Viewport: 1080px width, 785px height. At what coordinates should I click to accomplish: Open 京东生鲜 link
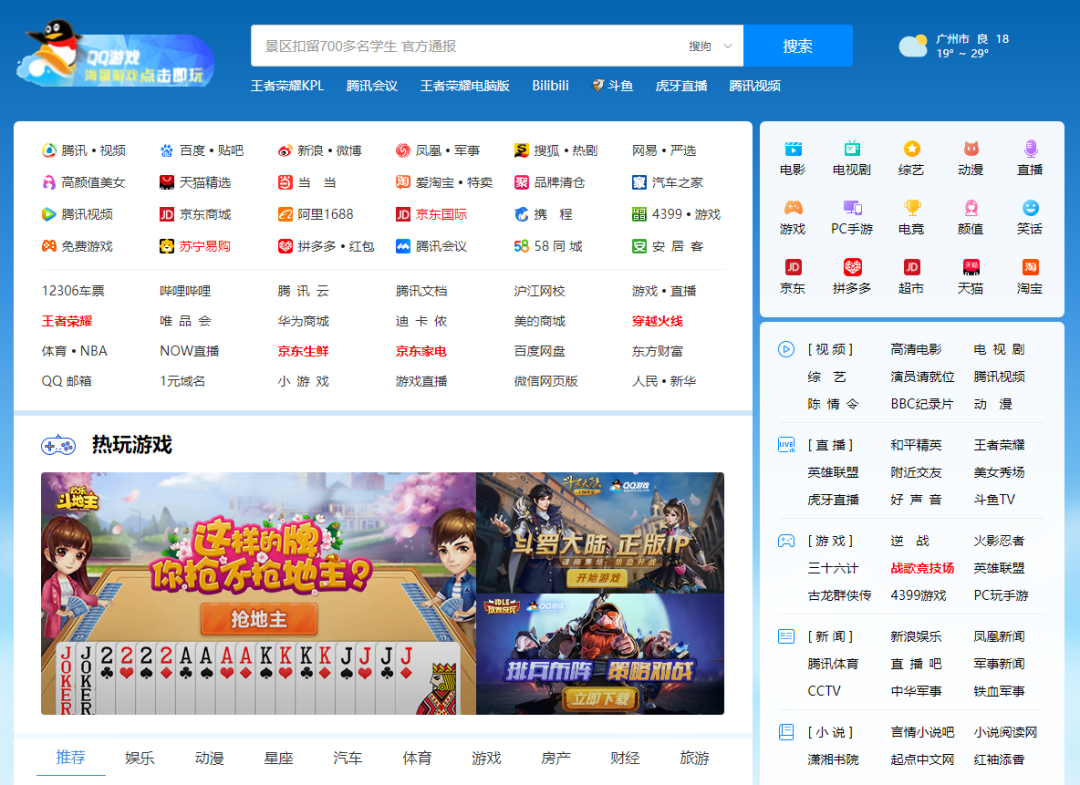[303, 351]
